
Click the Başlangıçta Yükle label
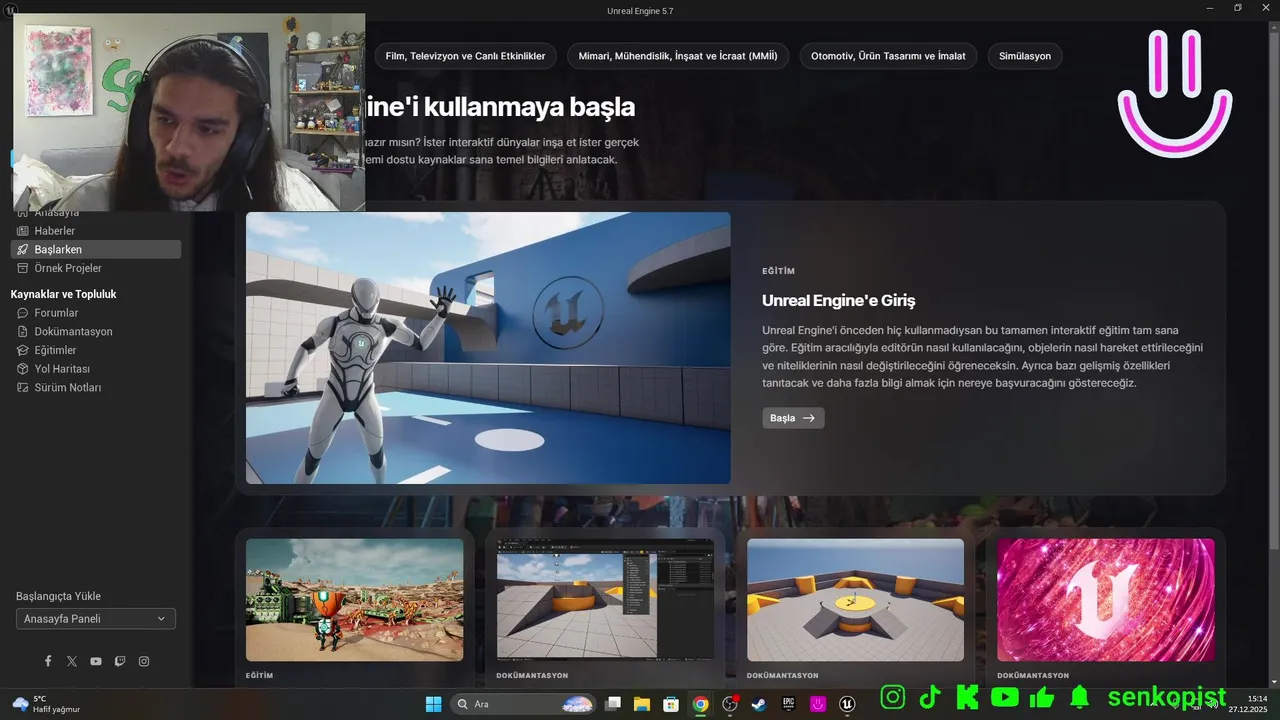click(x=58, y=596)
